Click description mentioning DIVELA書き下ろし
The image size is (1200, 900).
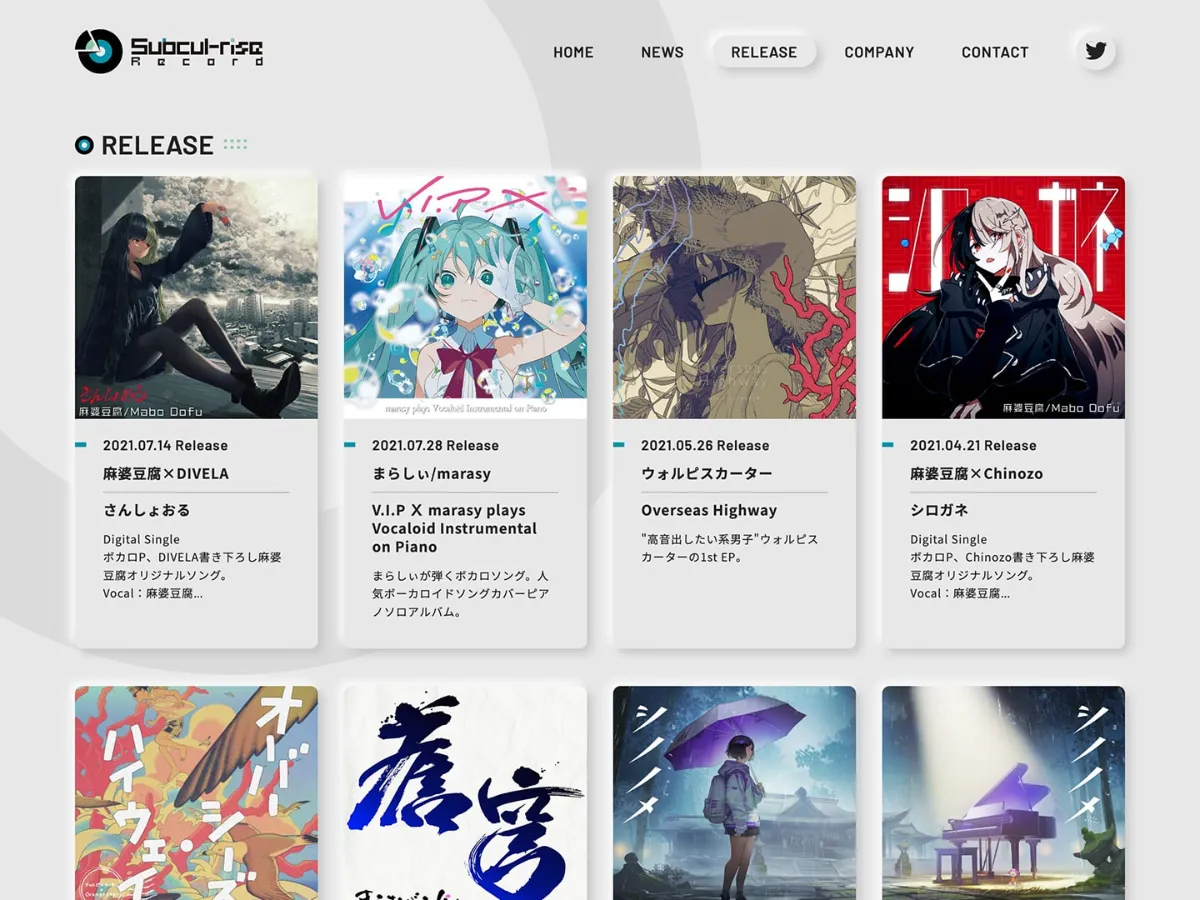tap(192, 566)
